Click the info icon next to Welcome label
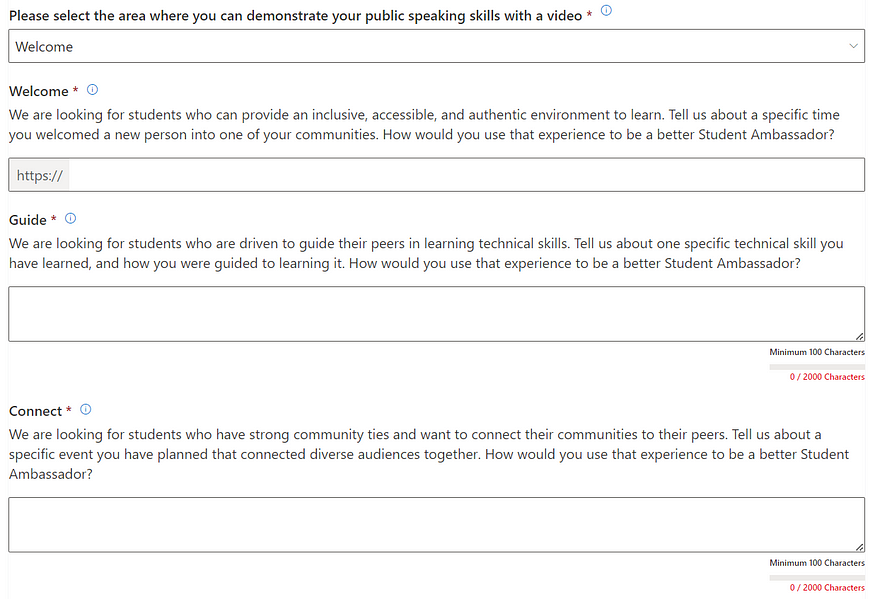 point(93,89)
